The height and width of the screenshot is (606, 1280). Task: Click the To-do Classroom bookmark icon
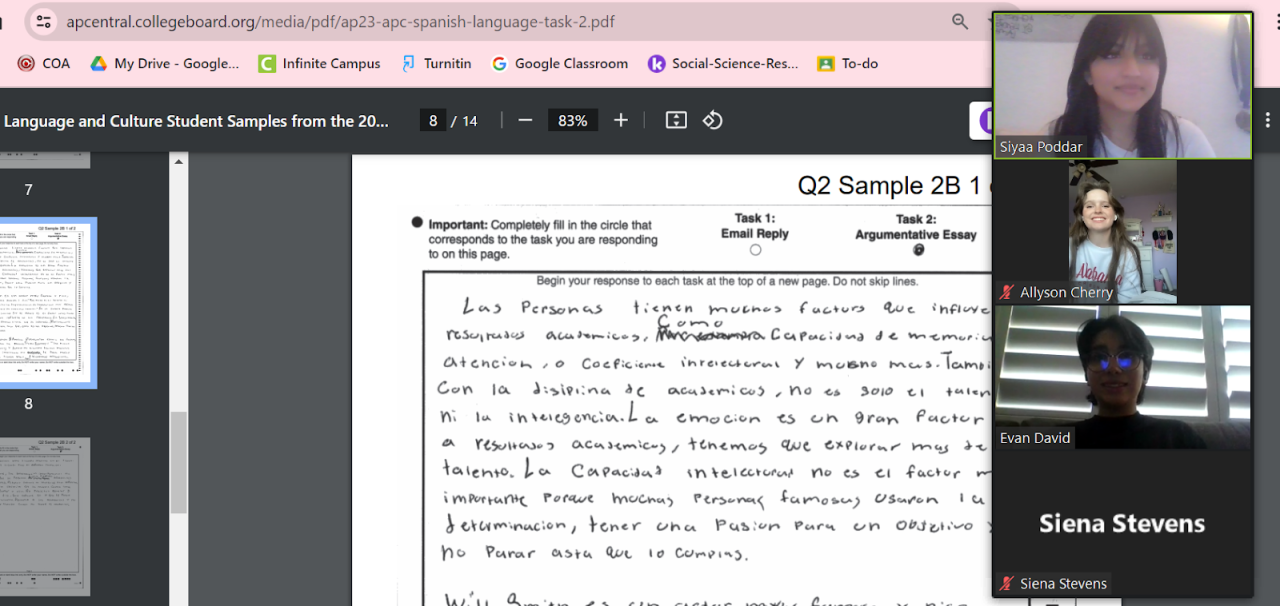[x=826, y=63]
